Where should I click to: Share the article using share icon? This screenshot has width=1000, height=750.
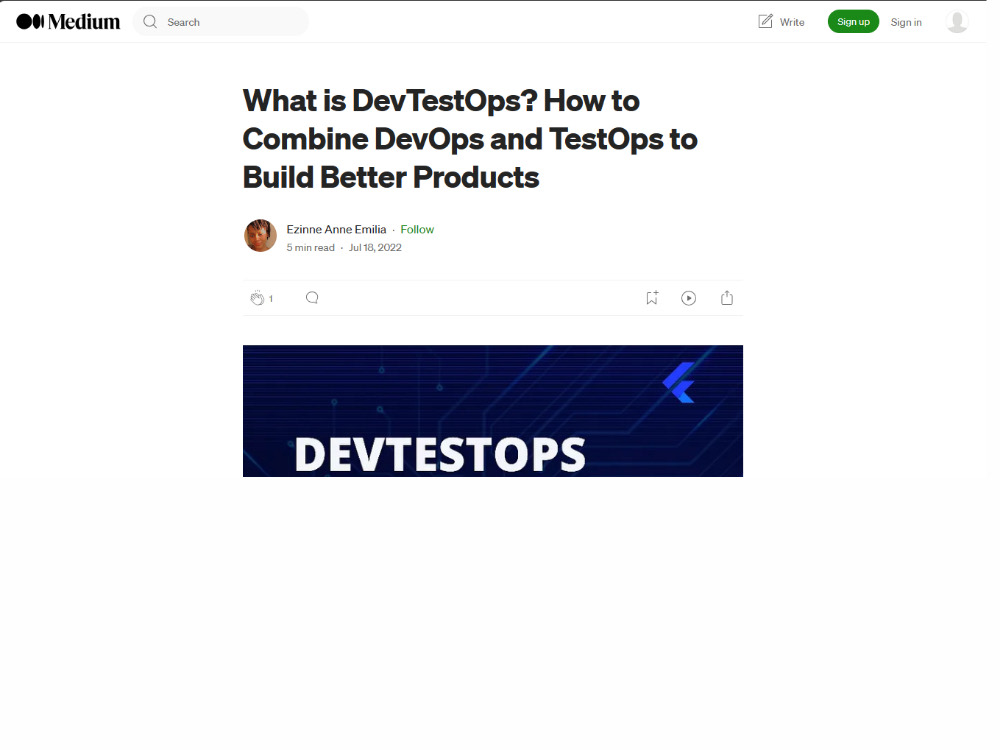(727, 298)
